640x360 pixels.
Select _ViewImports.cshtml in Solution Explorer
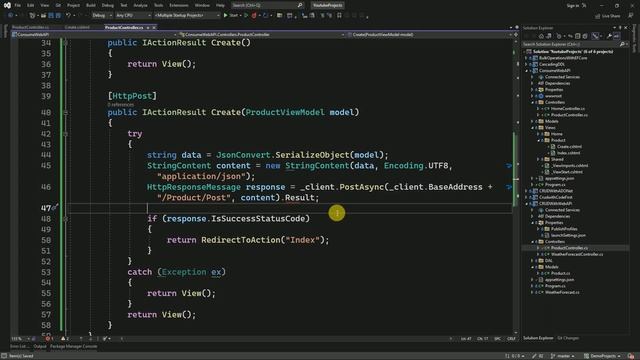click(x=569, y=166)
